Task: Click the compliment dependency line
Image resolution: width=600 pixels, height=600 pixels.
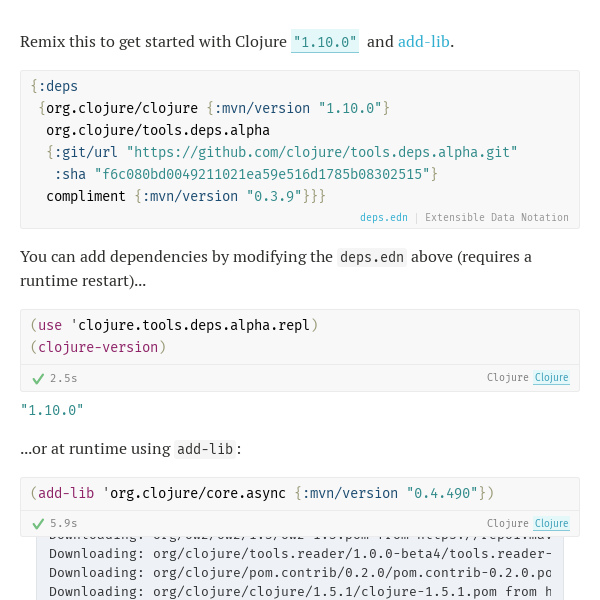Action: point(186,196)
